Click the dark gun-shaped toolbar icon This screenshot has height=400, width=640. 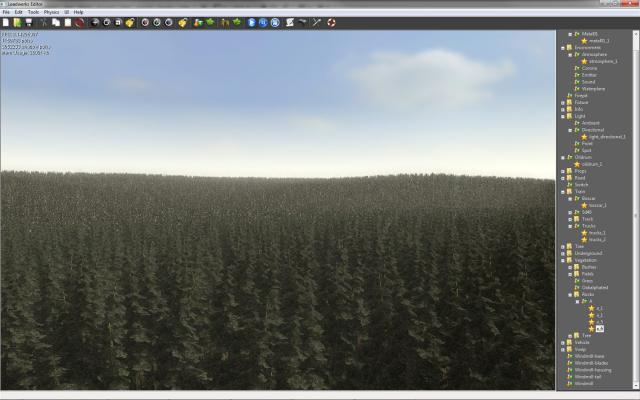point(302,22)
